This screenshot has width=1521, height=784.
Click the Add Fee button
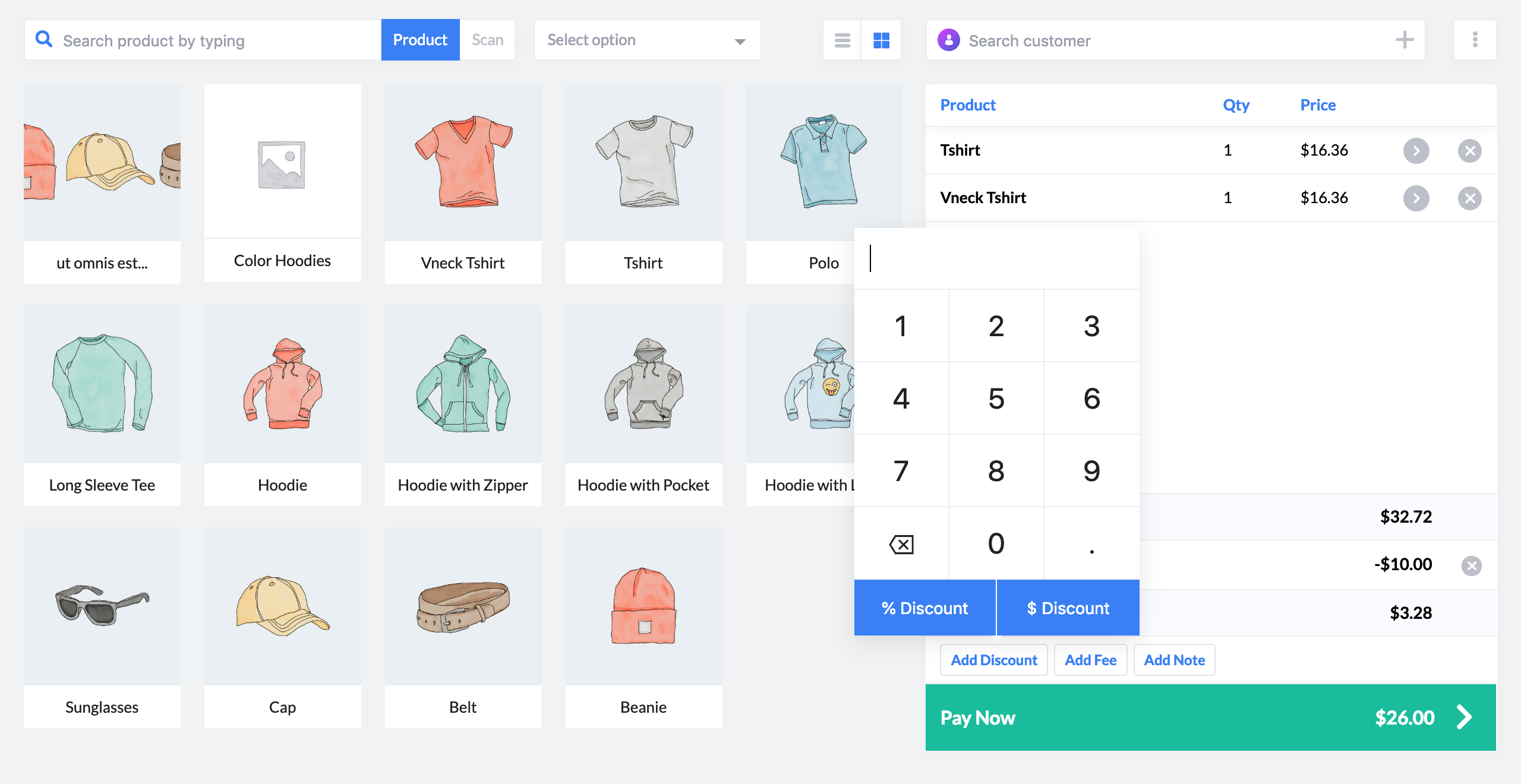point(1090,660)
